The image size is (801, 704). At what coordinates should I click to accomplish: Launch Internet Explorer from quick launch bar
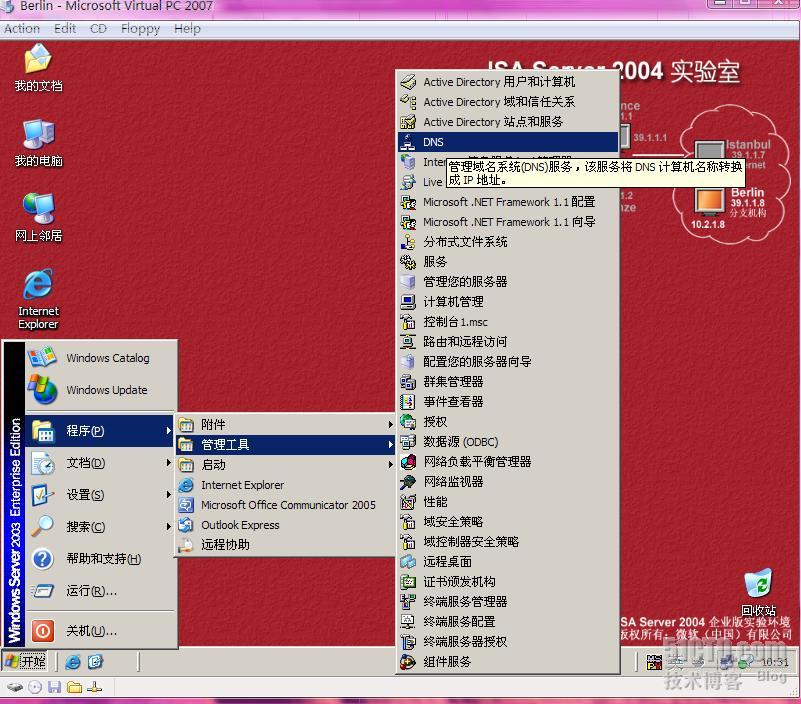click(x=73, y=663)
